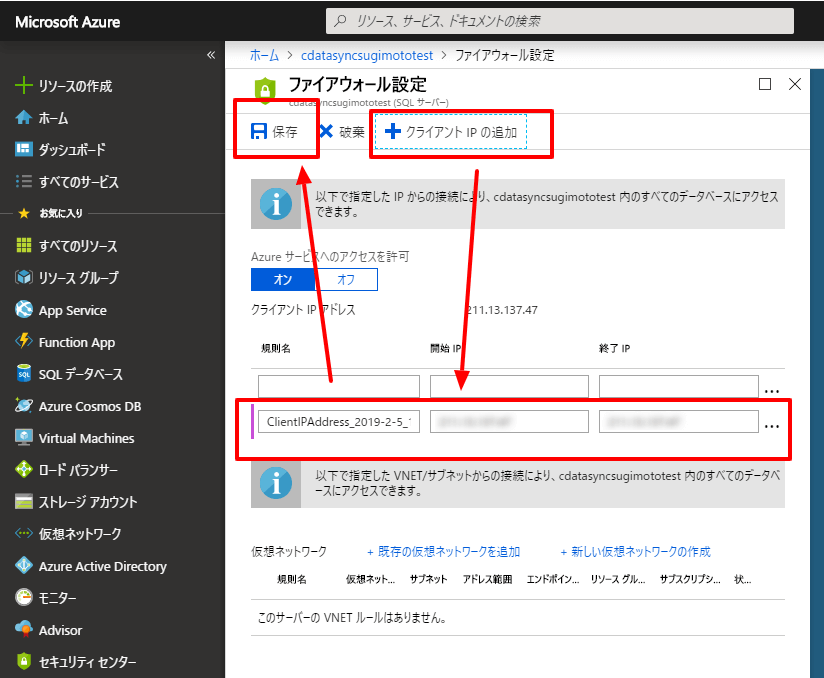Click the Microsoft Azure logo text

[67, 22]
